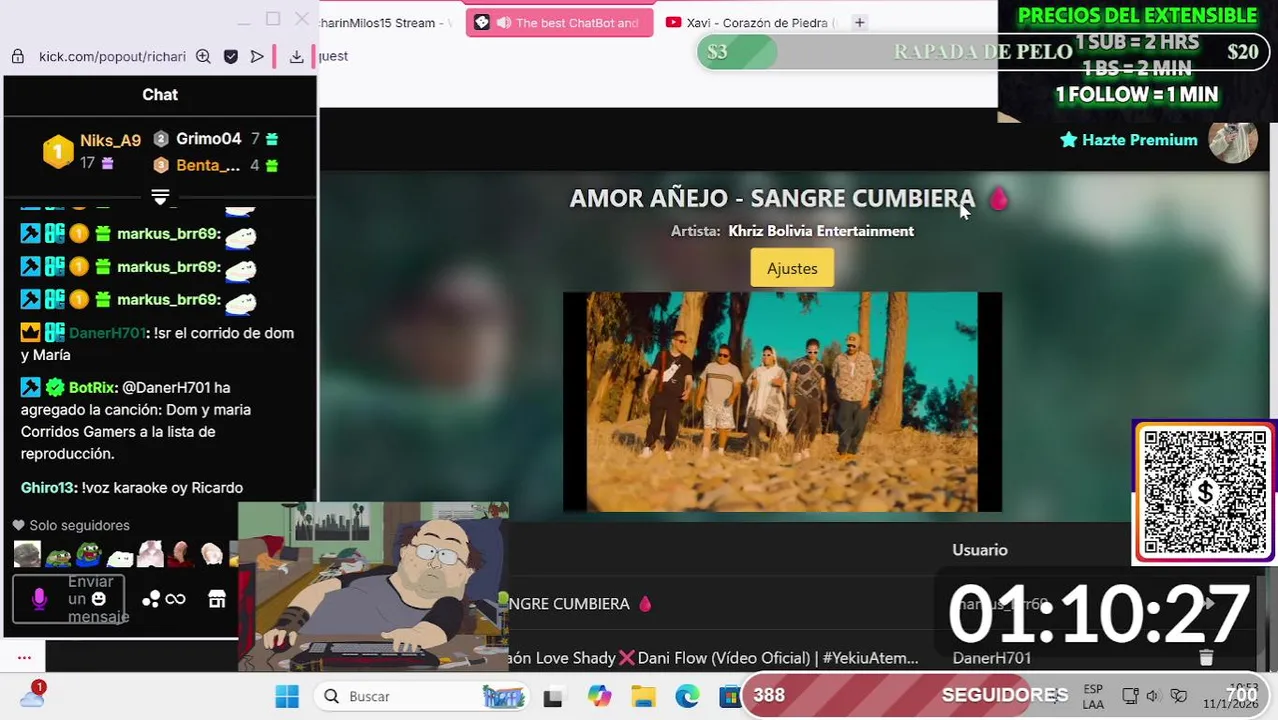The width and height of the screenshot is (1278, 720).
Task: Click Hazte Premium link
Action: pos(1129,140)
